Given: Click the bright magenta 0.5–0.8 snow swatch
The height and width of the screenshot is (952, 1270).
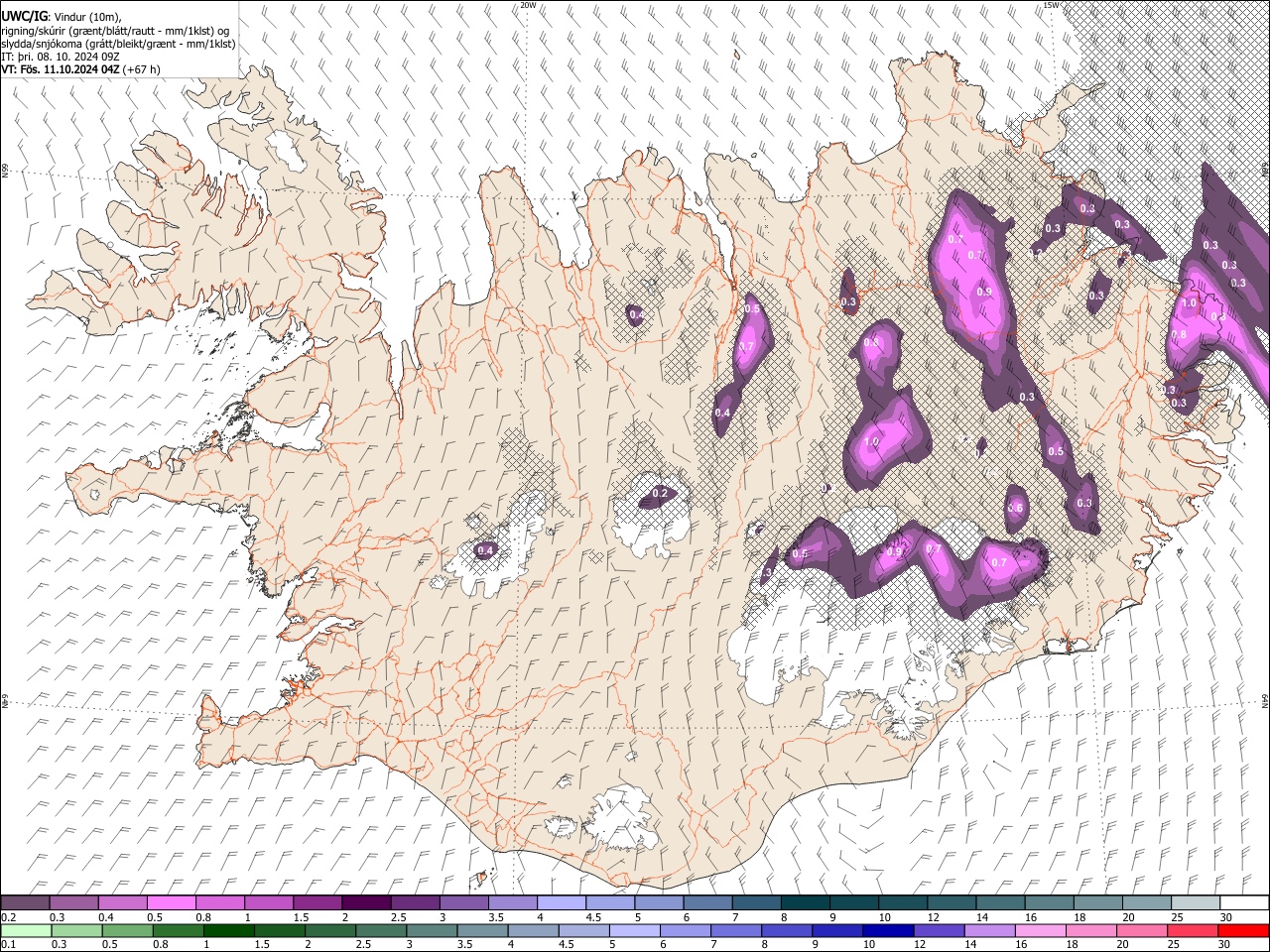Looking at the screenshot, I should point(171,903).
